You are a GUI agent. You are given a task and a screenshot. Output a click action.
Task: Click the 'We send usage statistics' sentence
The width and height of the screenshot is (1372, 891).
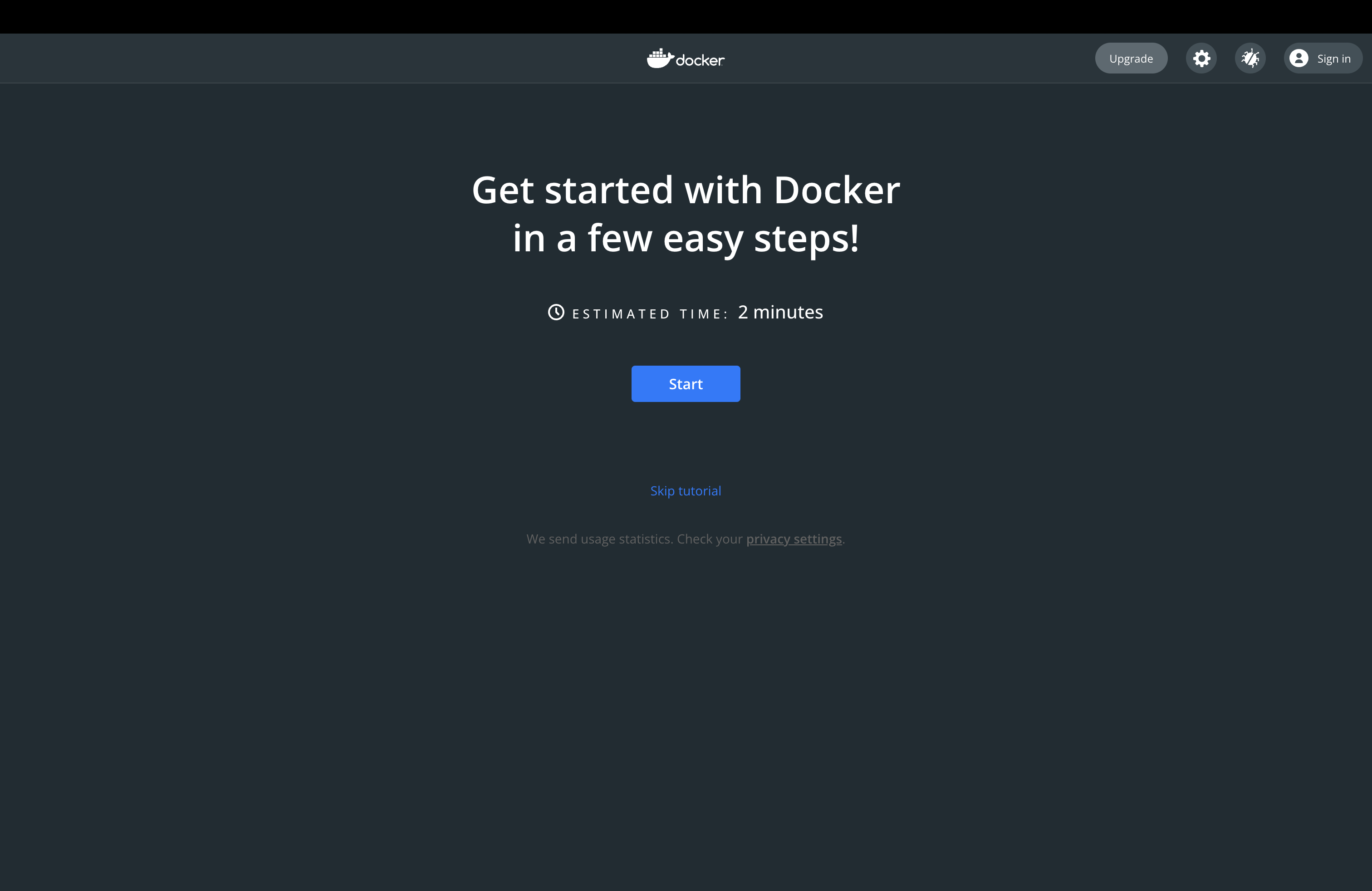(x=599, y=539)
